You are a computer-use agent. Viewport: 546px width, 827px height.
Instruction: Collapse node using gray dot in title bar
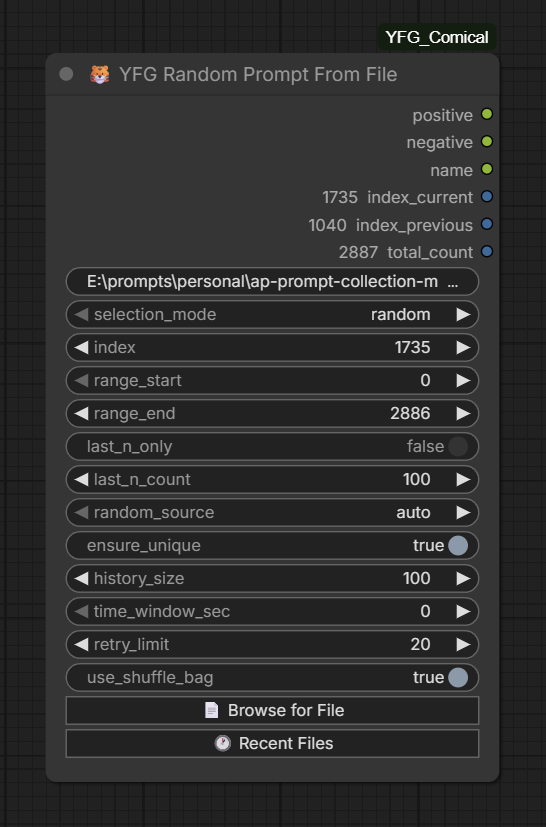(66, 74)
